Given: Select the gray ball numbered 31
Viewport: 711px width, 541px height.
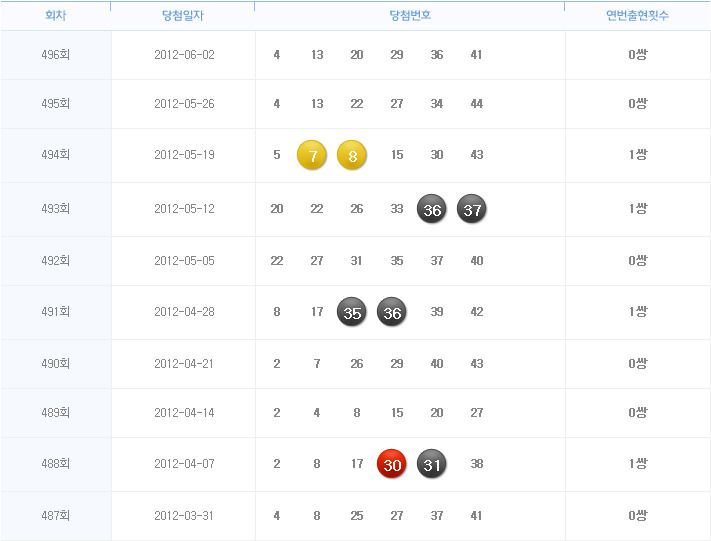Looking at the screenshot, I should click(x=432, y=464).
